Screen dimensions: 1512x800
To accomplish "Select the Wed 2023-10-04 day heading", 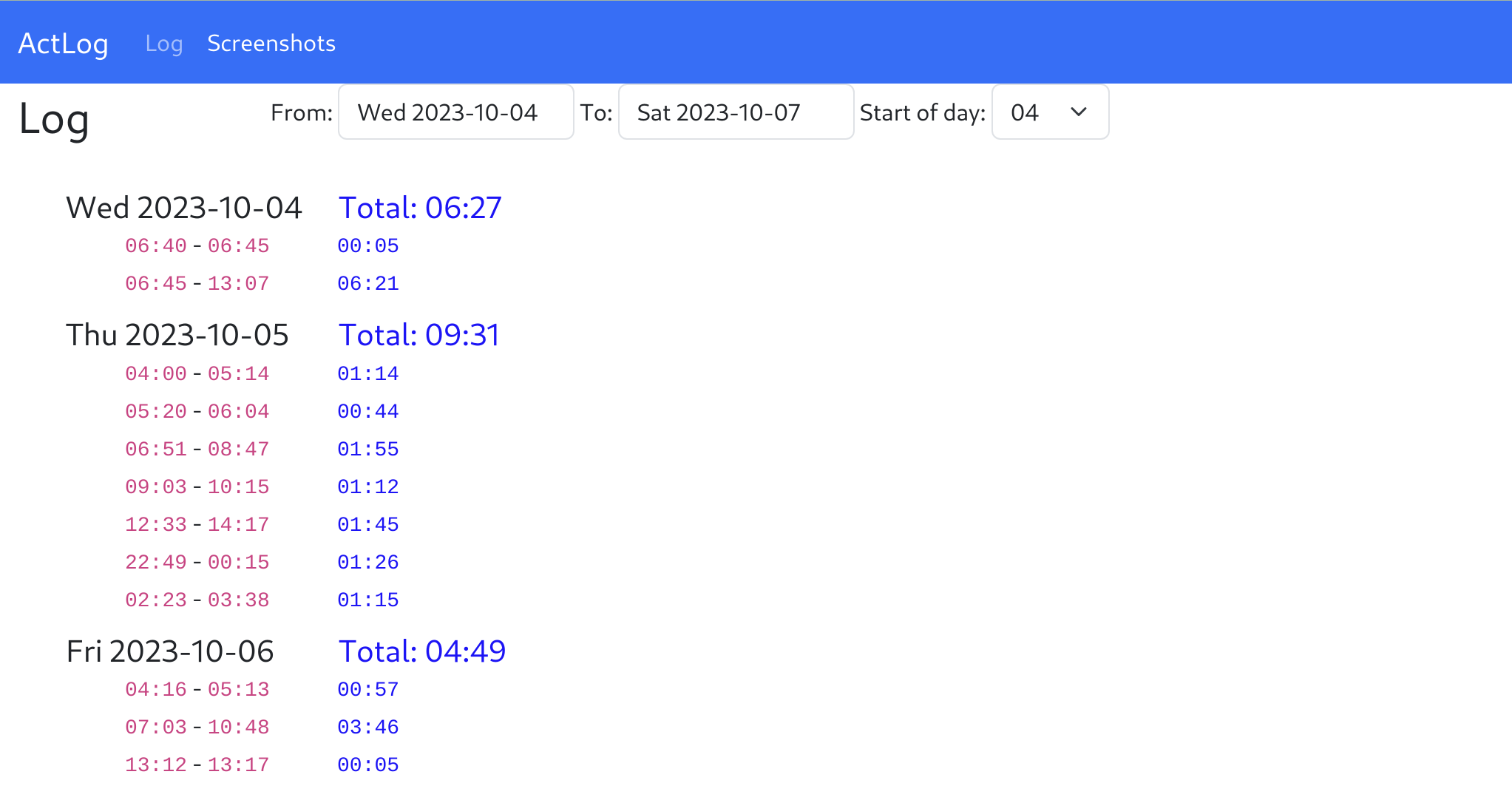I will point(185,208).
